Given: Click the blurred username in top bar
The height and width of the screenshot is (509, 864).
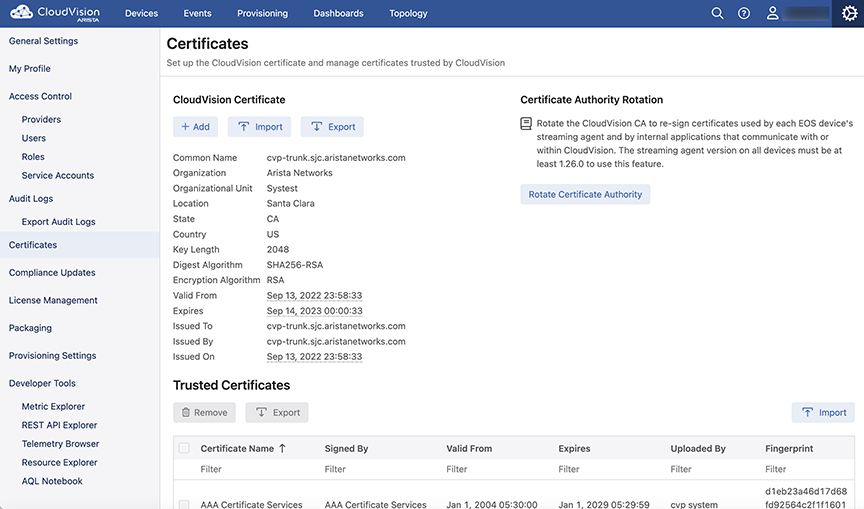Looking at the screenshot, I should point(806,13).
